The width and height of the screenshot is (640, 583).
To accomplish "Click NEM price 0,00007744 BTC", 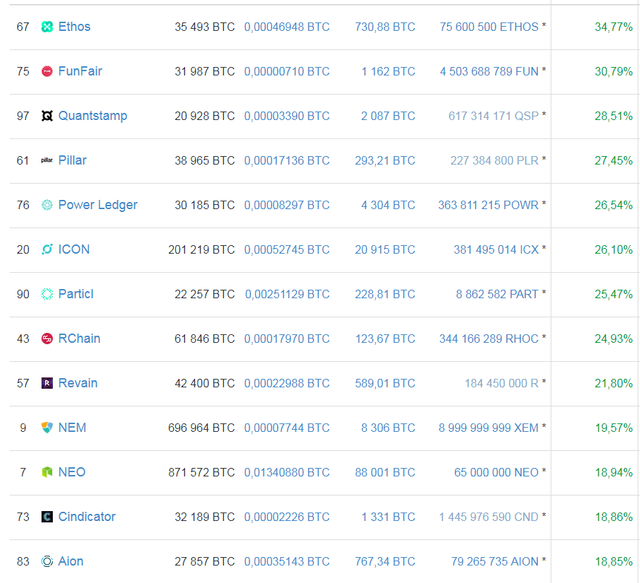I will click(x=287, y=427).
